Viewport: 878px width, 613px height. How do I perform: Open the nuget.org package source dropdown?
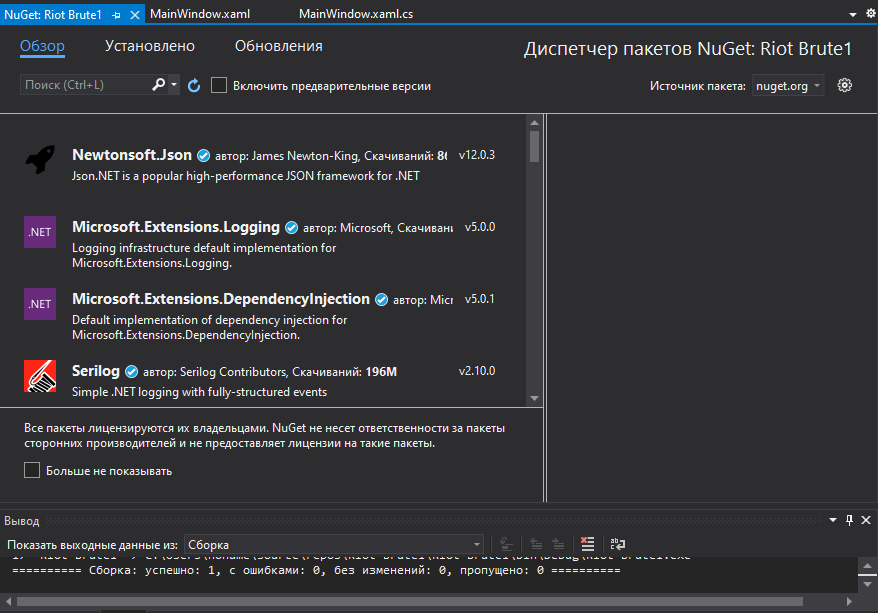788,86
